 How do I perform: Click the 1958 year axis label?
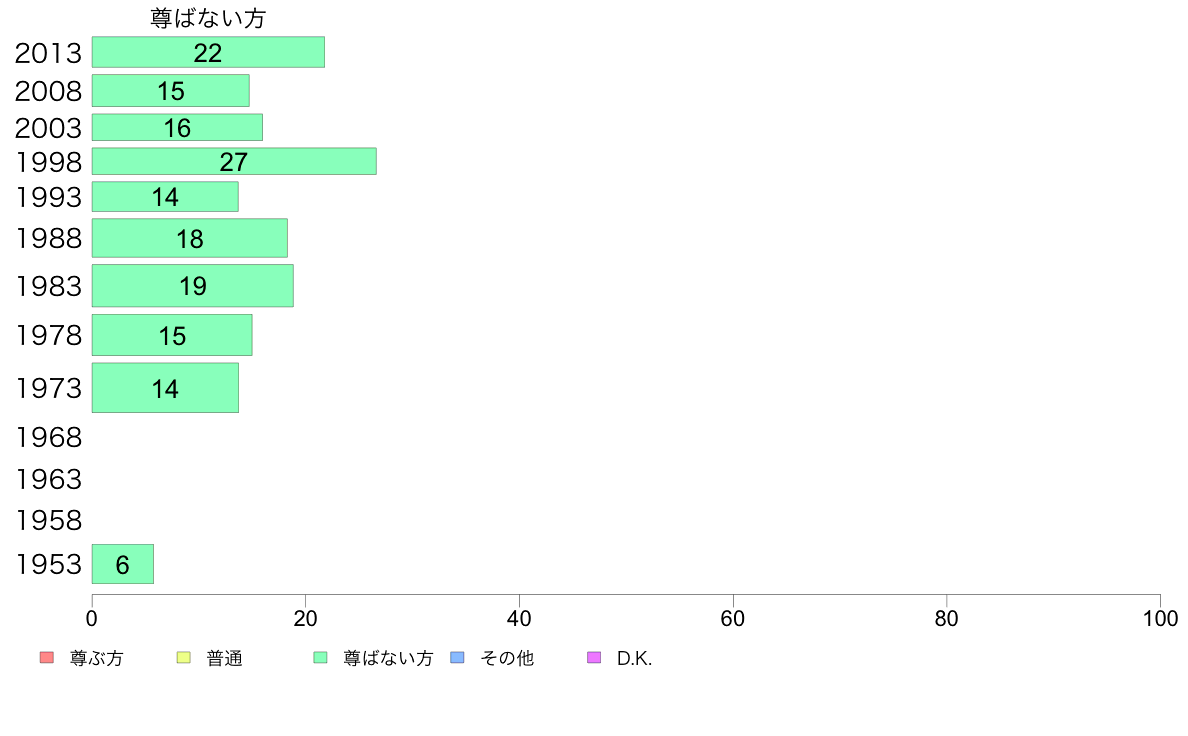[x=48, y=521]
